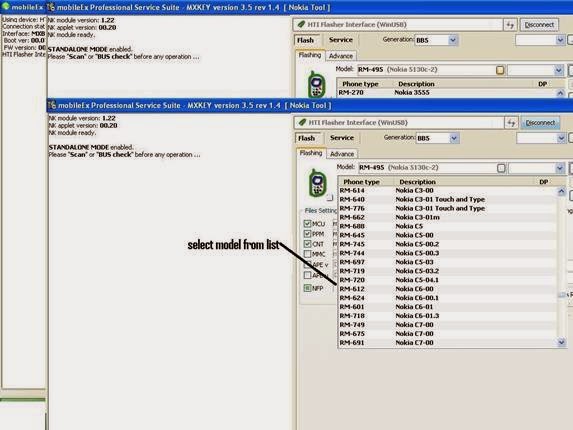Open Generation BB5 dropdown in back window

[x=453, y=40]
